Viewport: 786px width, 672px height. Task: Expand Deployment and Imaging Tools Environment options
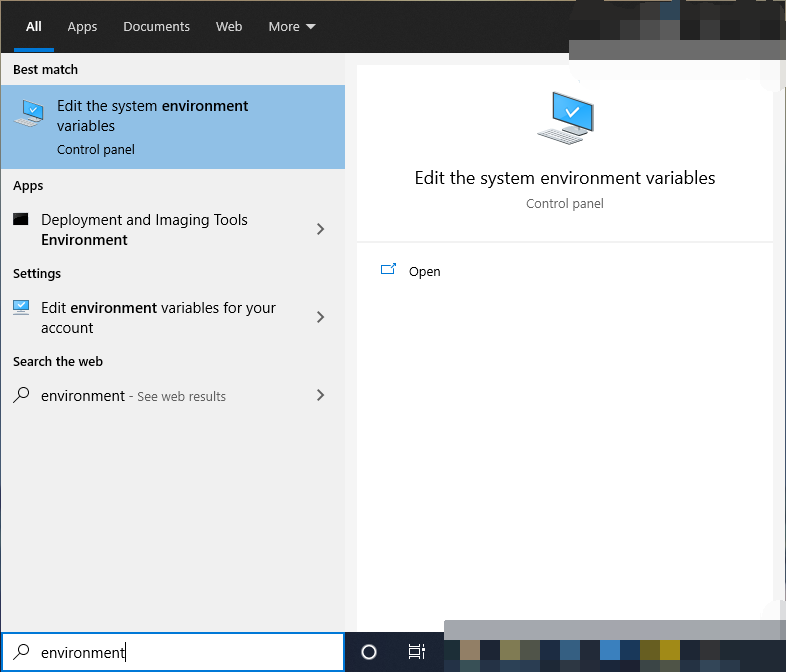320,229
